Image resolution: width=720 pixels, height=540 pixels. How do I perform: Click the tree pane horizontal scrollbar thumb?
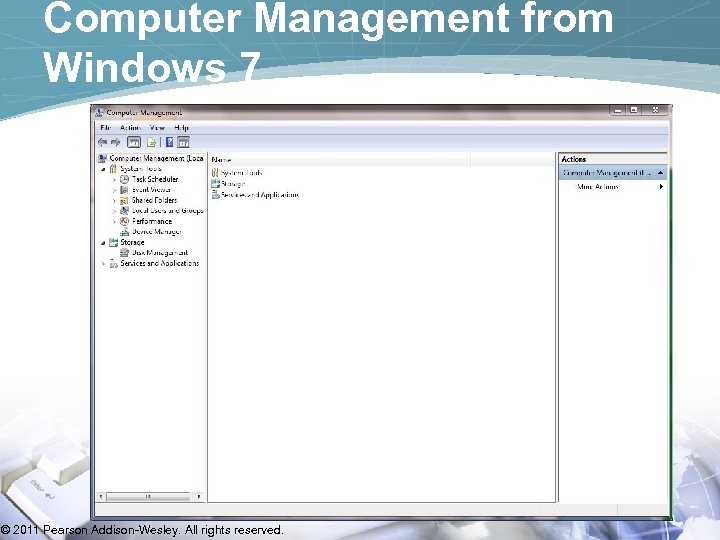pos(148,496)
